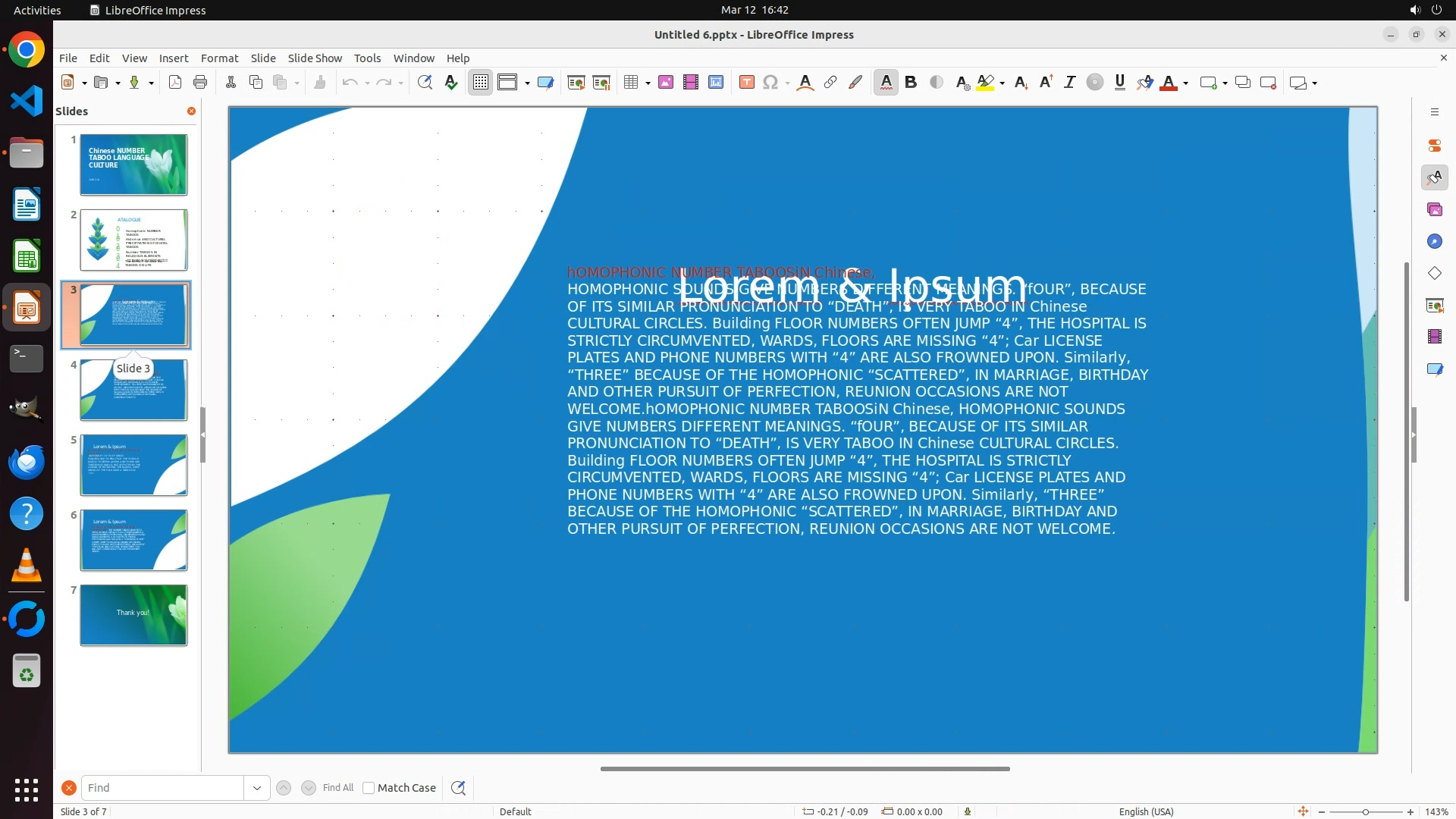Export directly as PDF
Screen dimensions: 1456x819
click(x=175, y=83)
